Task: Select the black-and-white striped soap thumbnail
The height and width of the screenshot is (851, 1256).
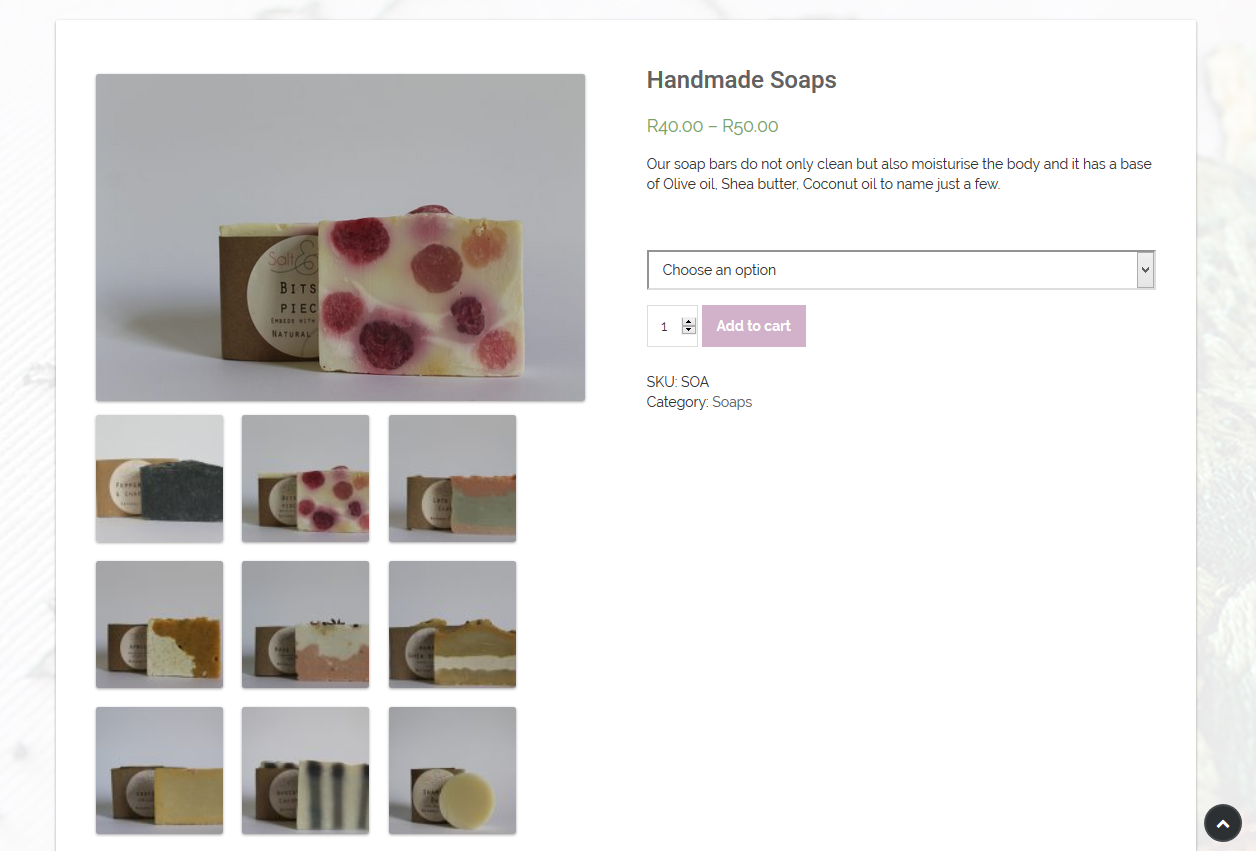Action: coord(305,770)
